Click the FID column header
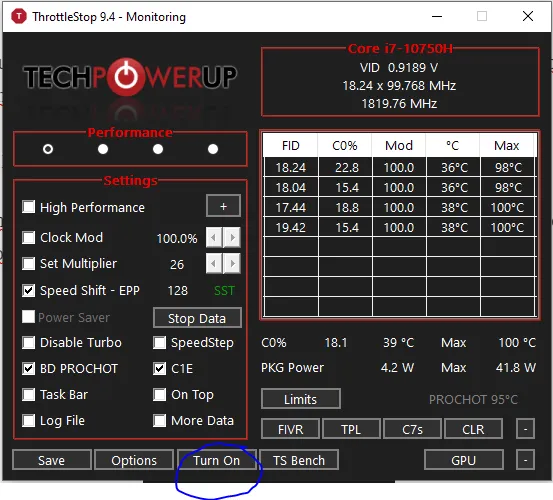Screen dimensions: 553x500 [x=291, y=145]
